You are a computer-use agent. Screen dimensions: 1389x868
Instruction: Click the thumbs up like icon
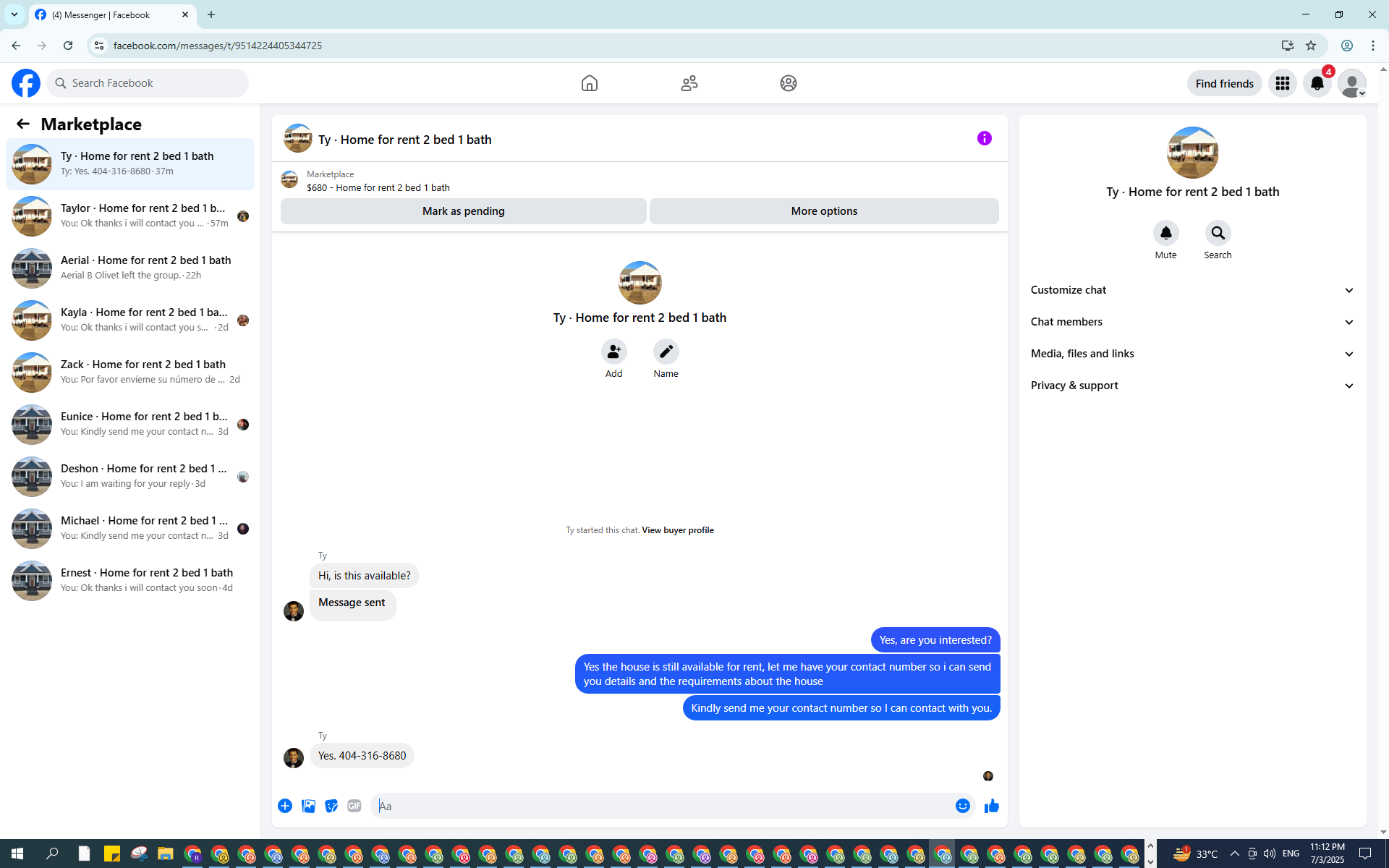[991, 806]
